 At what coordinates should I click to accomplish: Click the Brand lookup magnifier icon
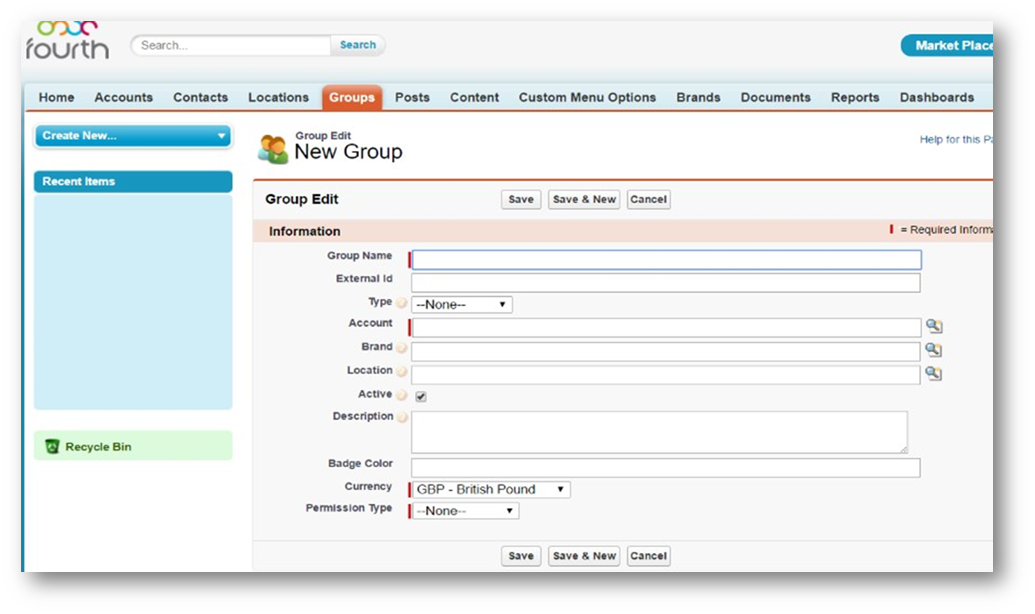933,350
